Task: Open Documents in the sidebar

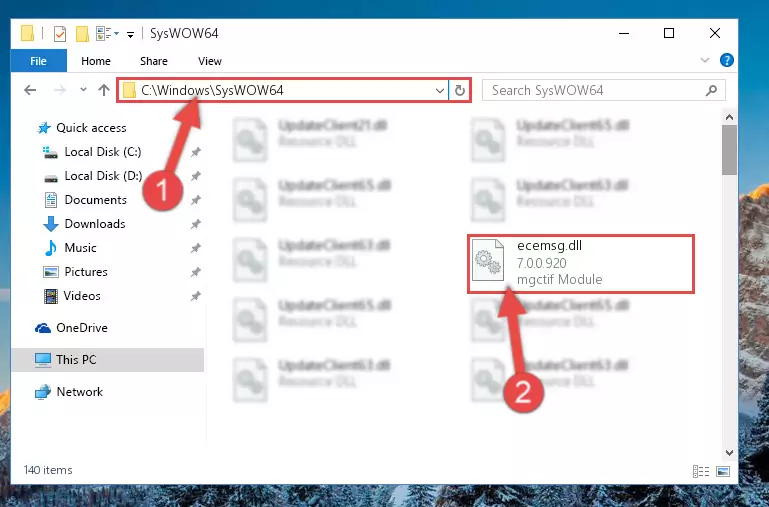Action: 86,200
